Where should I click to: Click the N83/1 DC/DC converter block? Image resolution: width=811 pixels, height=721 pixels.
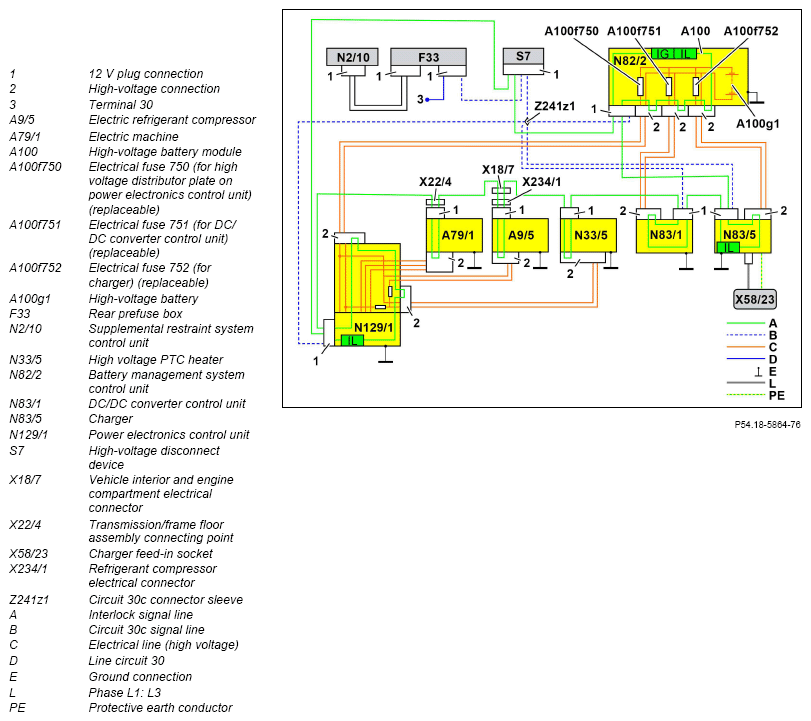pos(665,235)
